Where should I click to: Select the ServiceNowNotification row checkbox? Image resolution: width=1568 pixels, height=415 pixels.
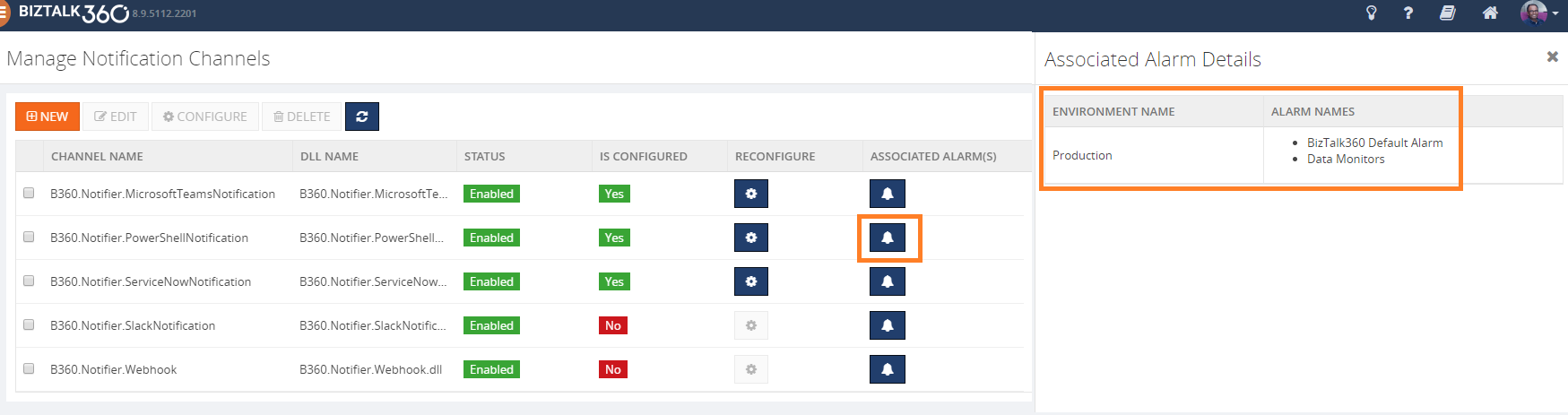click(29, 281)
